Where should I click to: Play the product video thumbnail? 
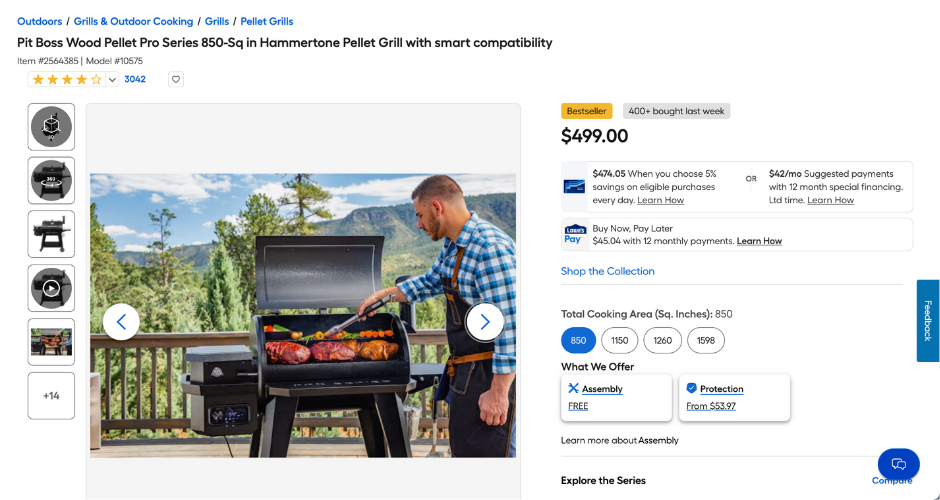(51, 288)
